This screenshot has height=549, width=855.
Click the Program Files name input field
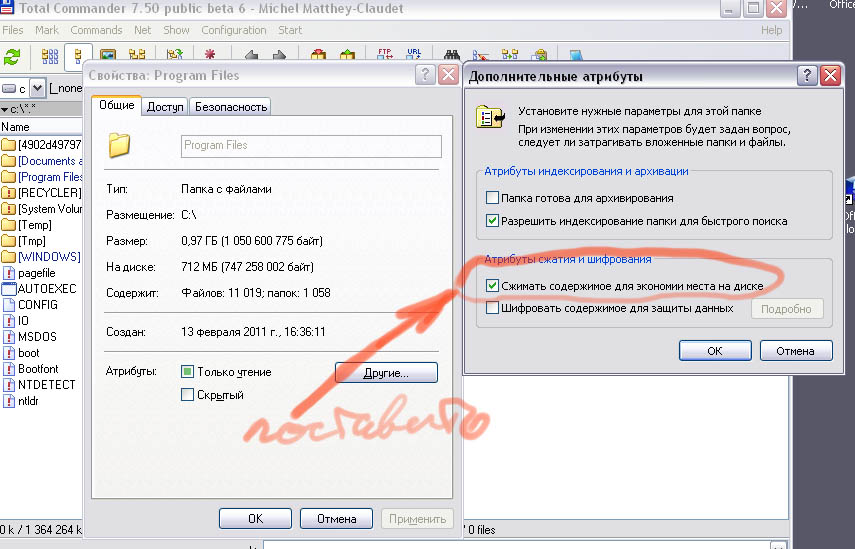pyautogui.click(x=311, y=146)
